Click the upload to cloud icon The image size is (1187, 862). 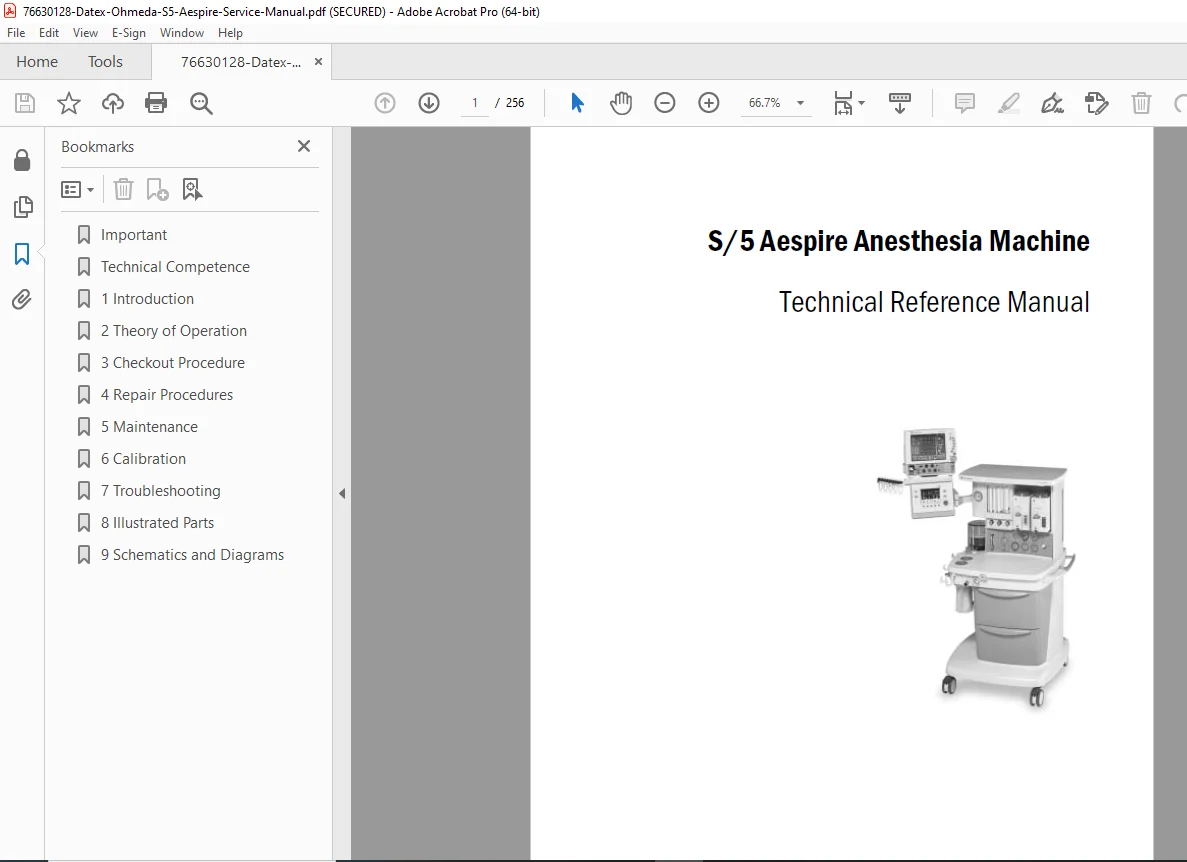pos(113,103)
